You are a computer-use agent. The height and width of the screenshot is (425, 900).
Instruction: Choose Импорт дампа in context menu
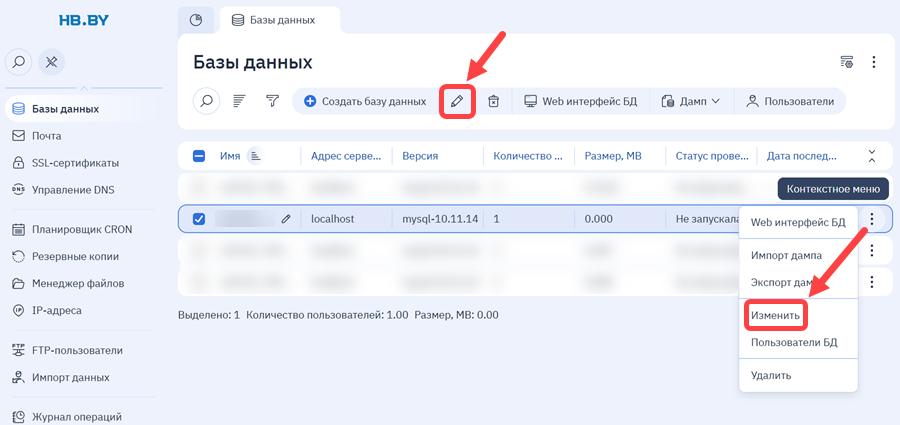(x=798, y=256)
